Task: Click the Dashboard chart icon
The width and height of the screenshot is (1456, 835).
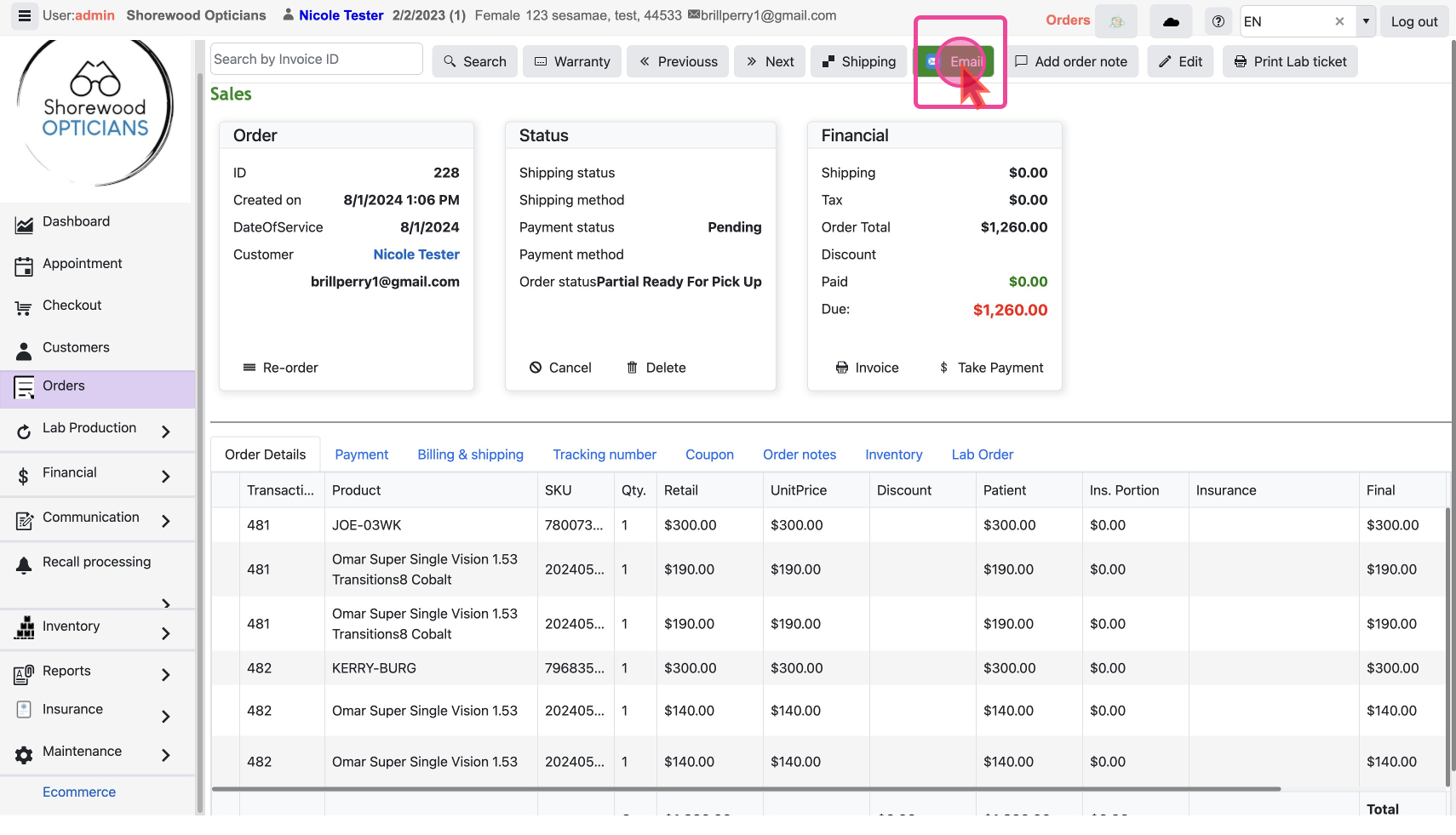Action: (x=24, y=224)
